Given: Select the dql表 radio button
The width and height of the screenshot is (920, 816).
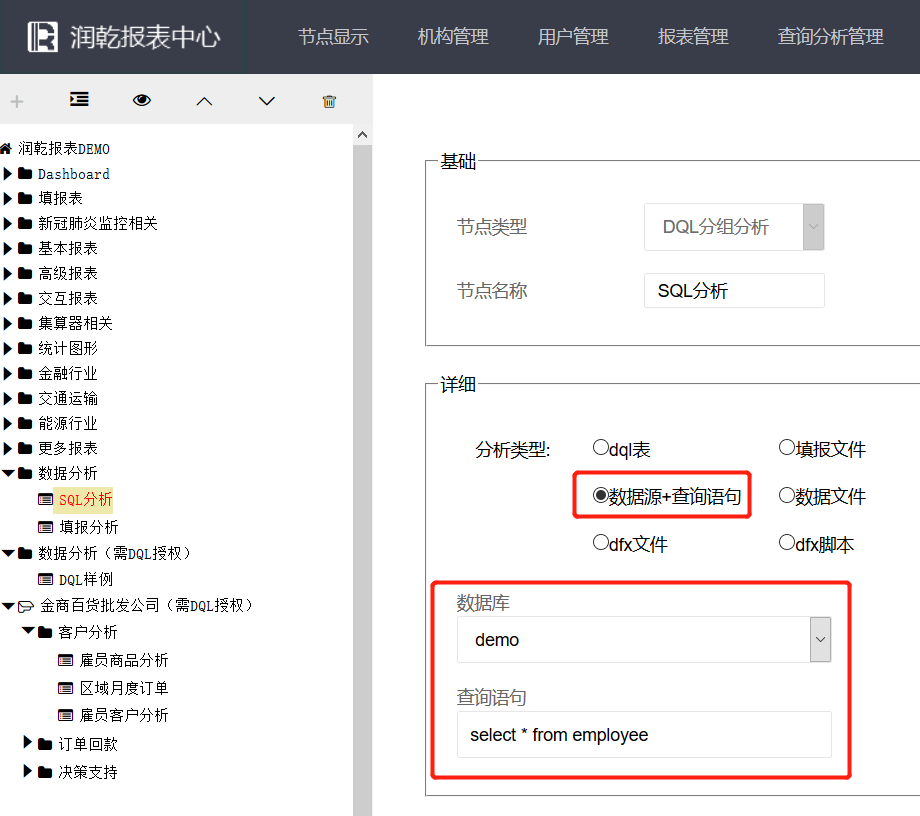Looking at the screenshot, I should pyautogui.click(x=601, y=448).
